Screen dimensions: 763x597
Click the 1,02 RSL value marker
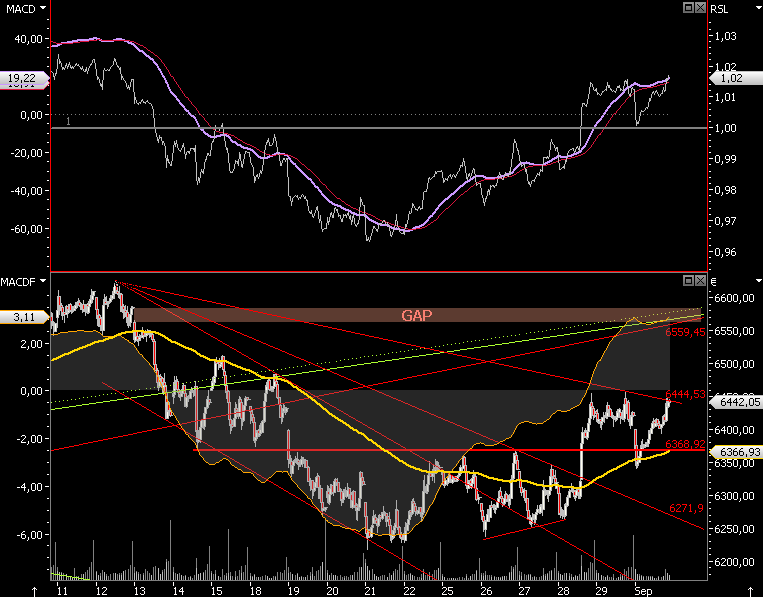click(736, 78)
